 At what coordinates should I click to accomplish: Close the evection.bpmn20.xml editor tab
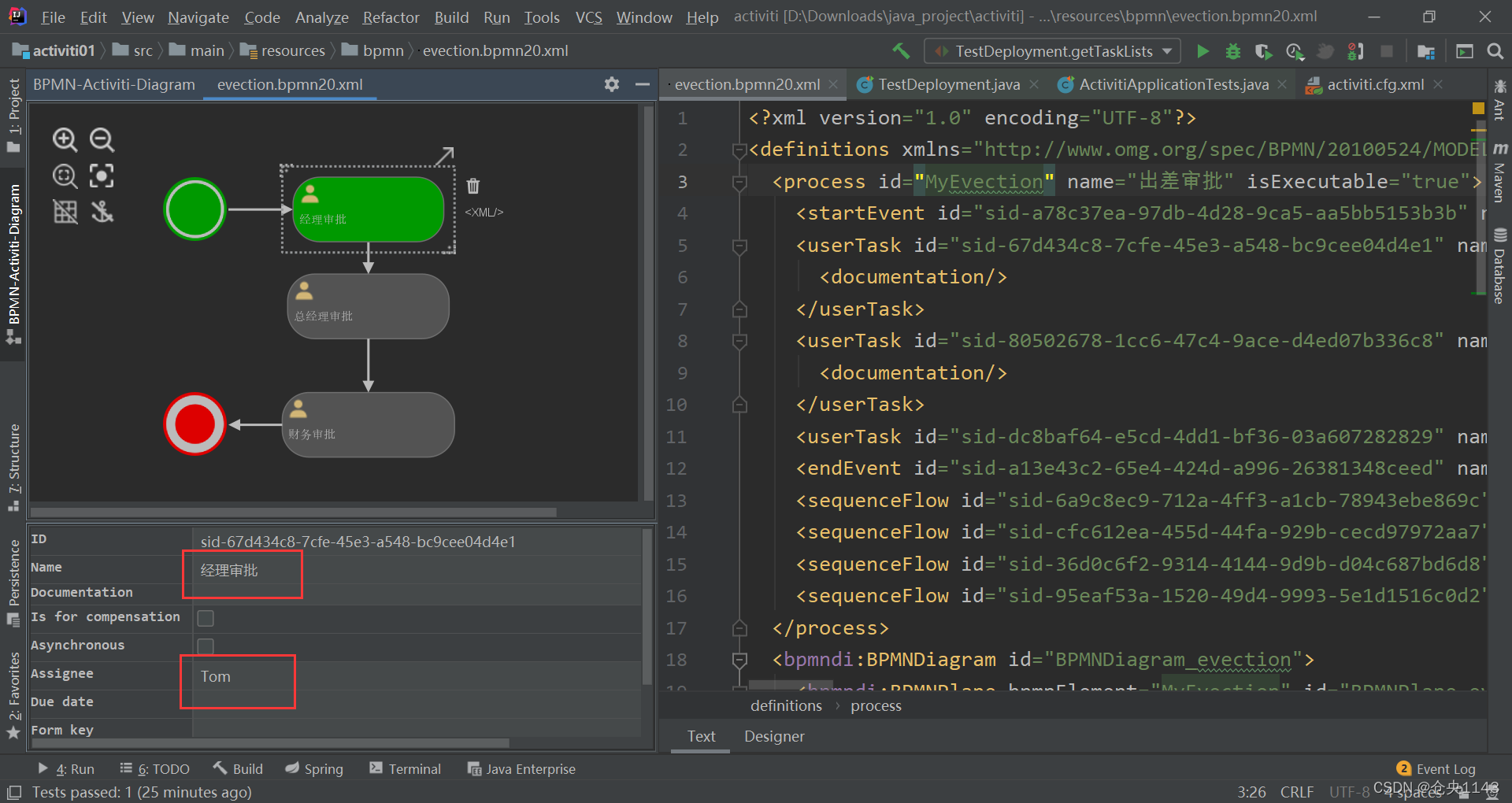(x=833, y=84)
